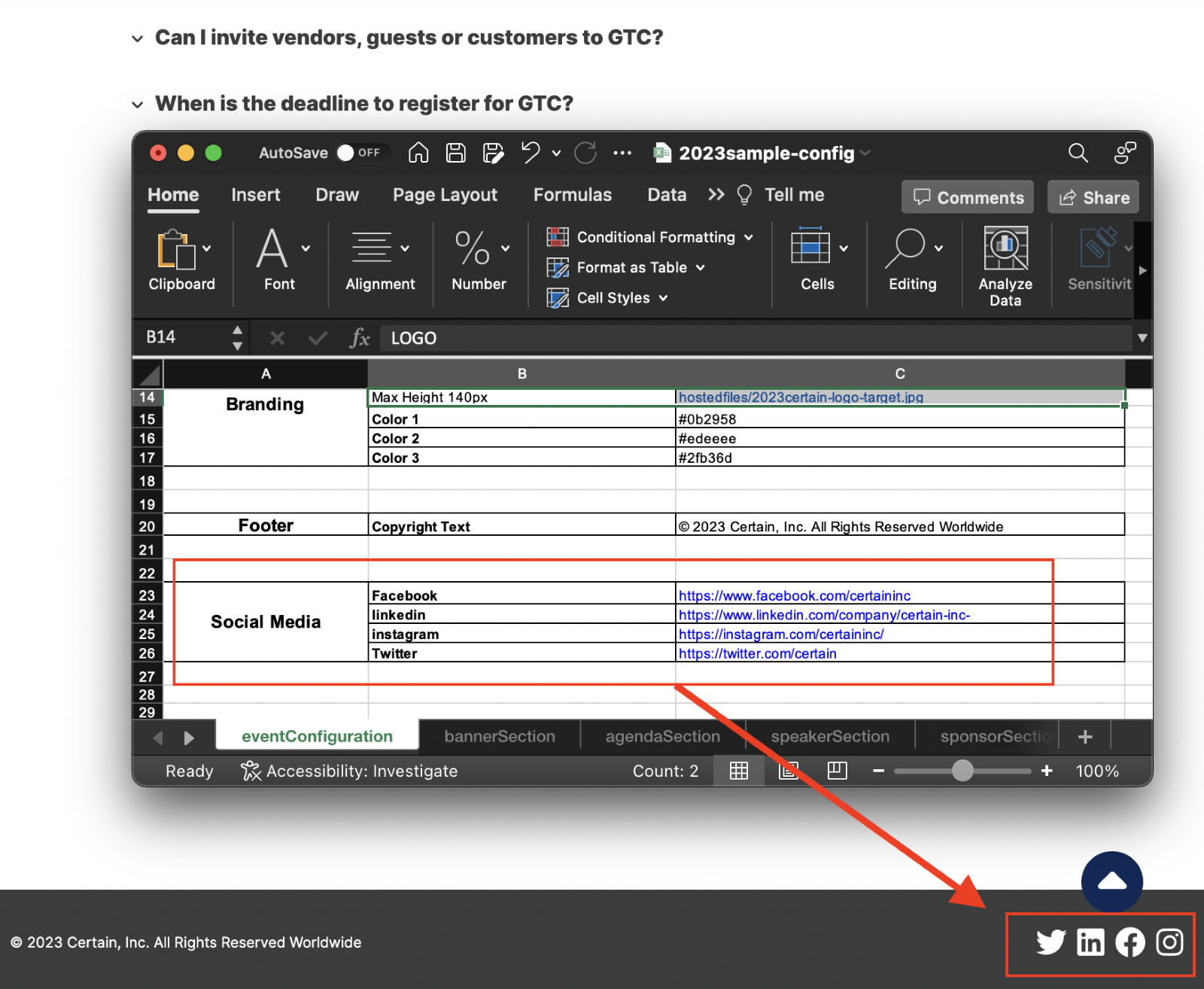Image resolution: width=1204 pixels, height=989 pixels.
Task: Open the Page Layout ribbon tab
Action: 445,195
